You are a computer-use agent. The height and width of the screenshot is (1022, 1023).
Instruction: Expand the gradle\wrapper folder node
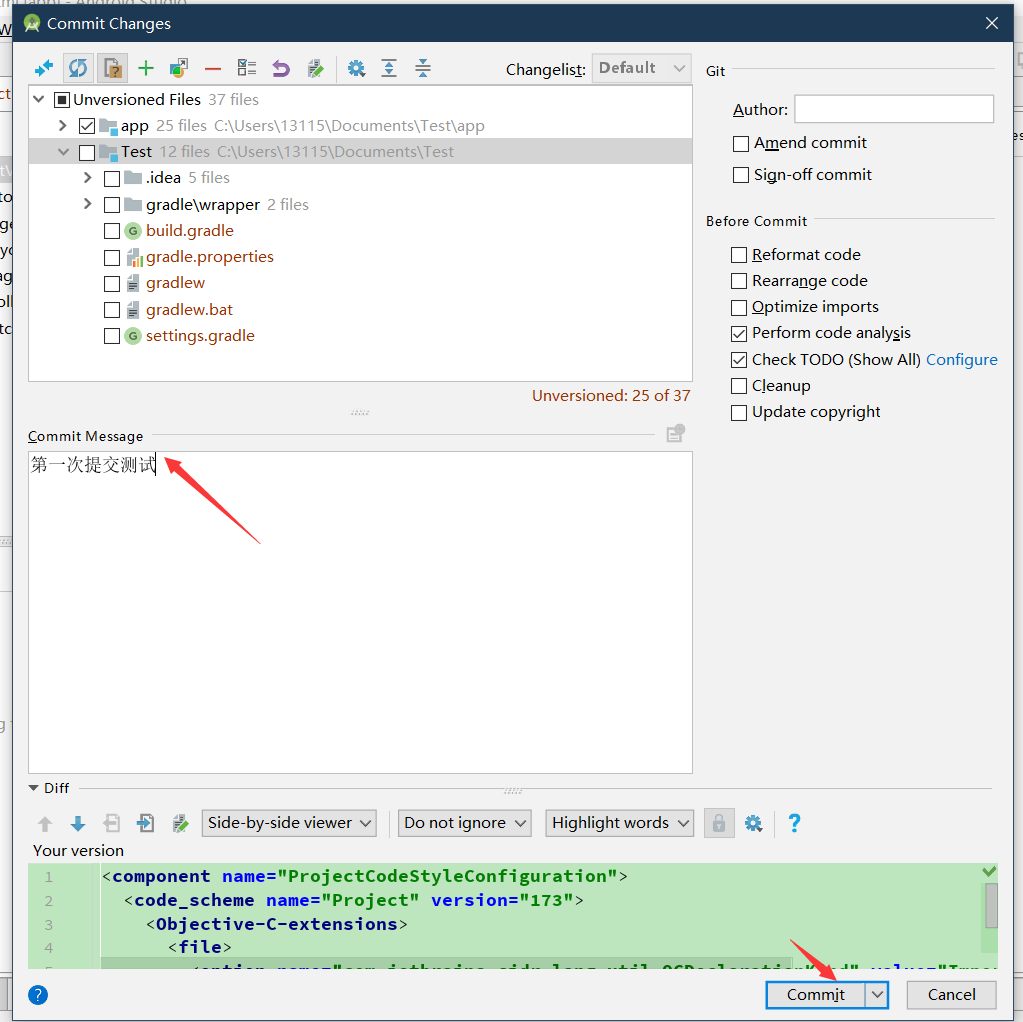click(x=87, y=204)
